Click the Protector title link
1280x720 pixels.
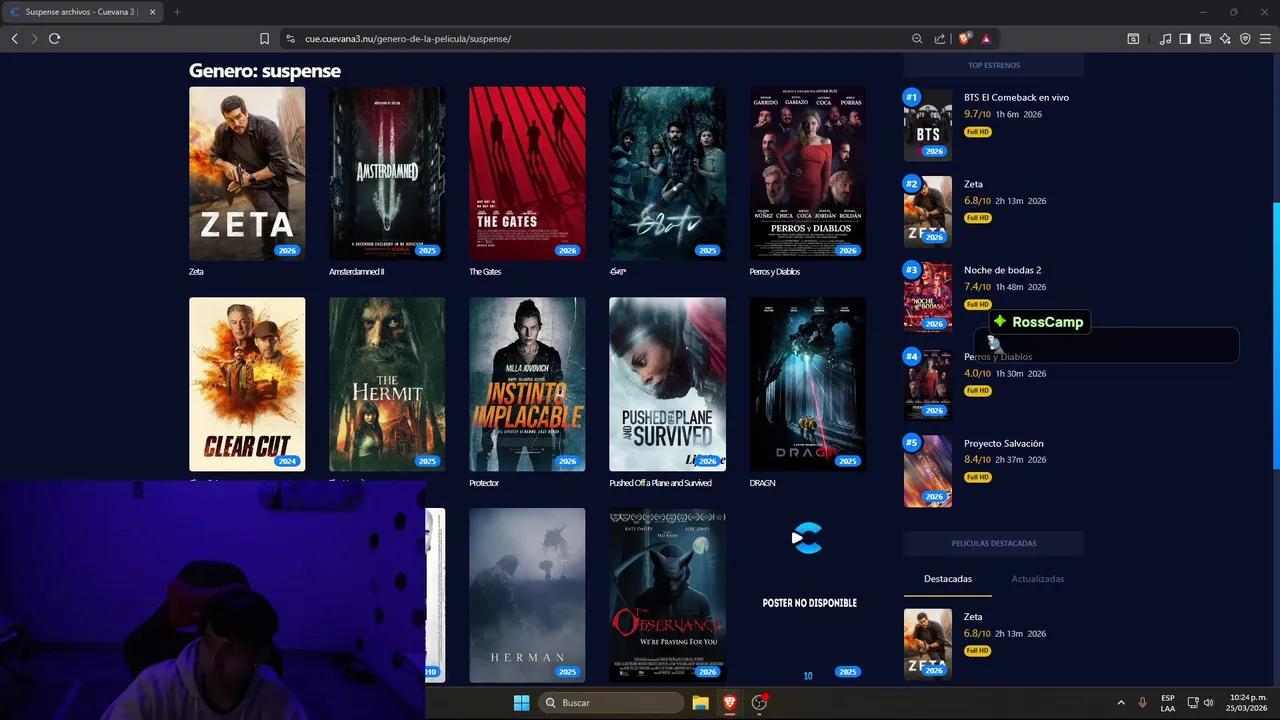pyautogui.click(x=484, y=483)
